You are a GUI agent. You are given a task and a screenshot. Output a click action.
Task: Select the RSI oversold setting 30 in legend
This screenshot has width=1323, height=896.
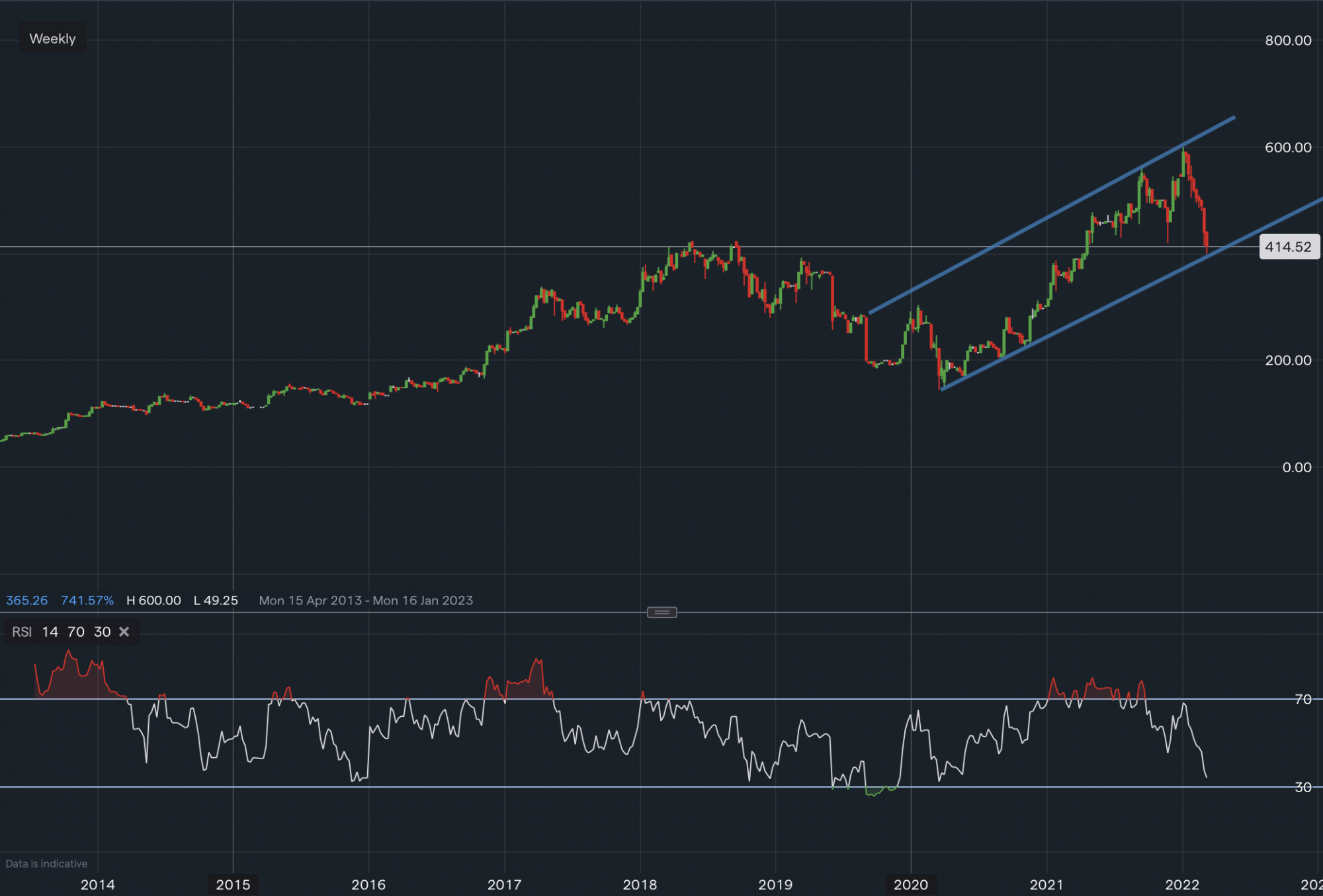coord(102,632)
